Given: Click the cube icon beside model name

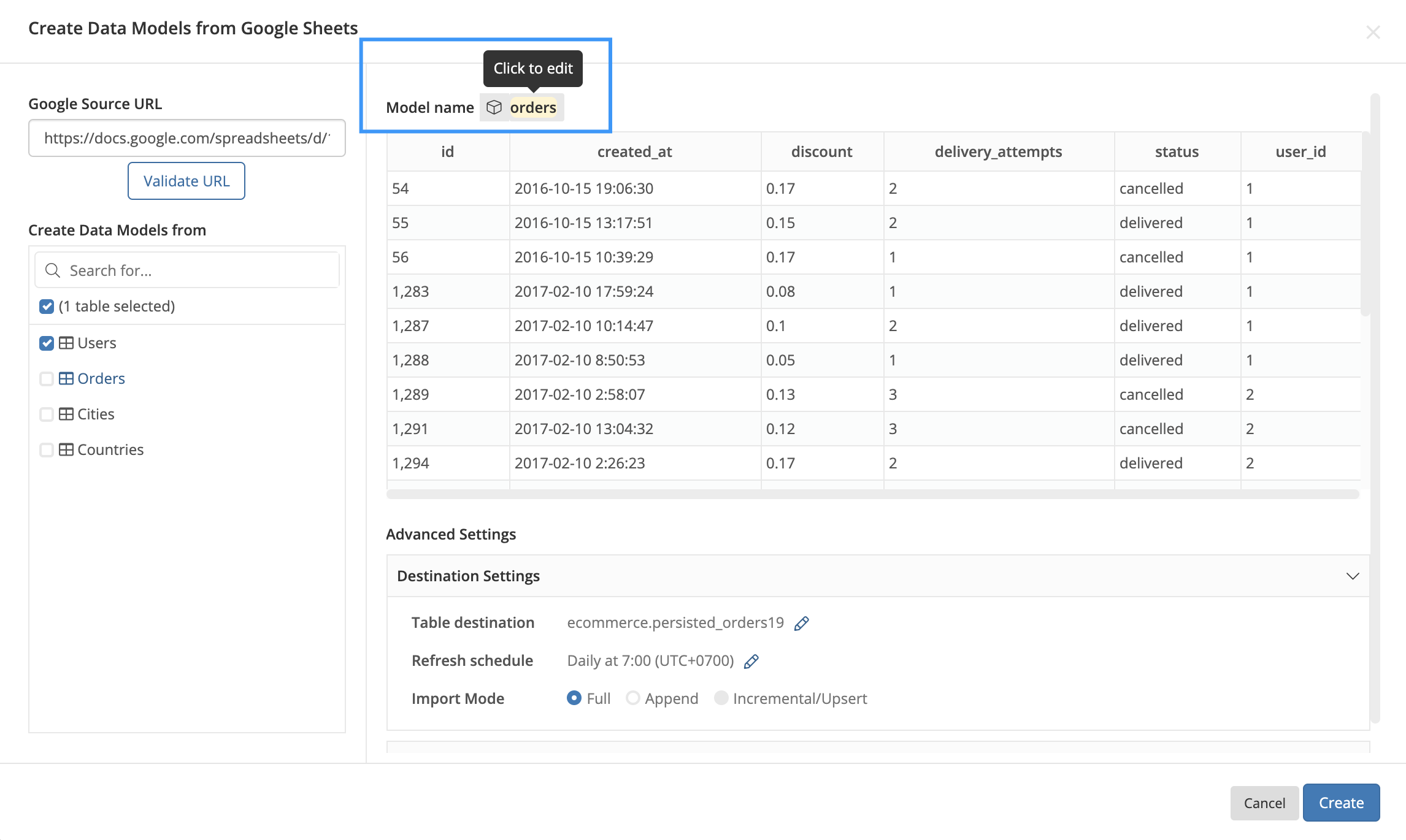Looking at the screenshot, I should pyautogui.click(x=494, y=107).
